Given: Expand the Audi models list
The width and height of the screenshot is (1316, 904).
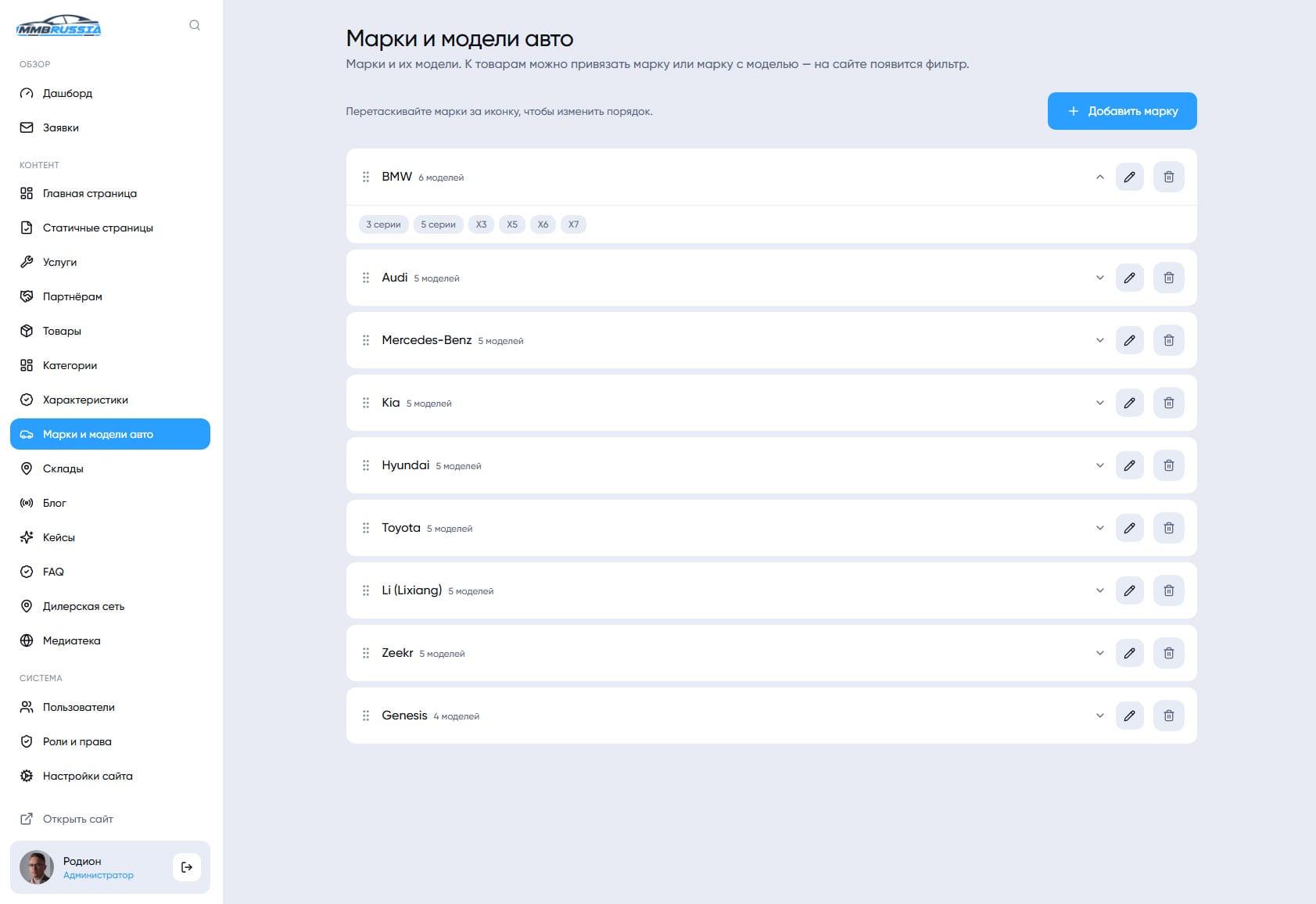Looking at the screenshot, I should click(x=1100, y=278).
